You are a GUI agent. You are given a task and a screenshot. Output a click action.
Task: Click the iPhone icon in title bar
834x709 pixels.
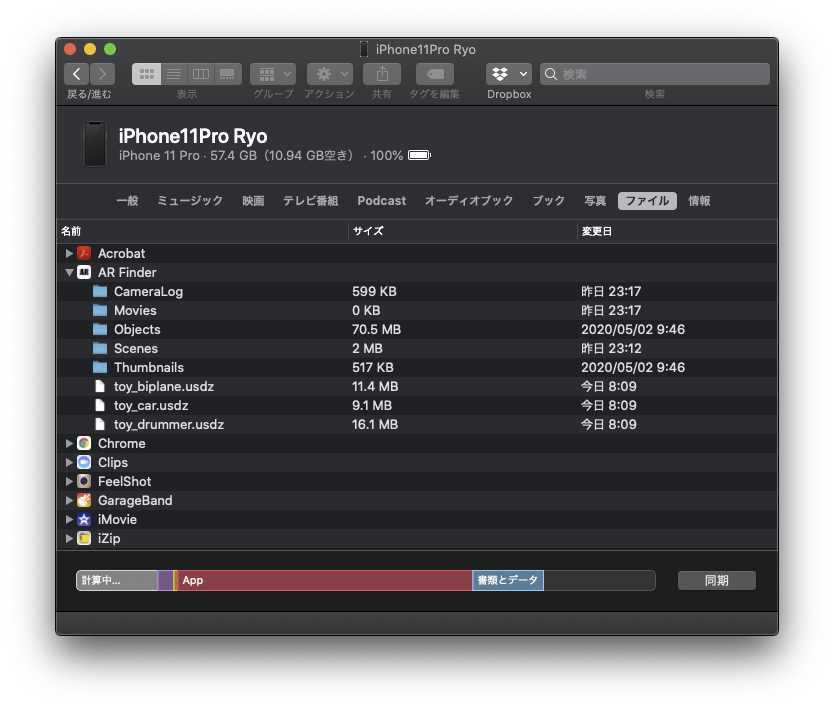coord(364,49)
